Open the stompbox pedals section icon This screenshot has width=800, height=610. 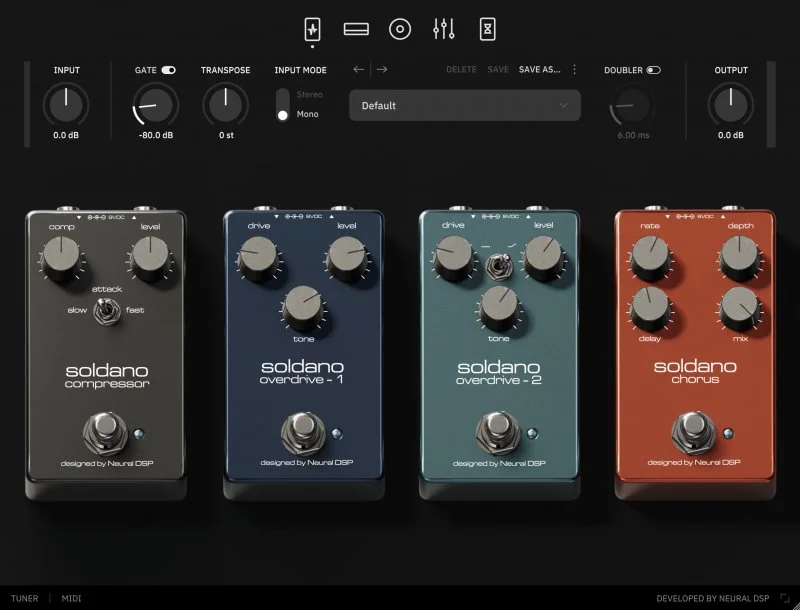[312, 29]
